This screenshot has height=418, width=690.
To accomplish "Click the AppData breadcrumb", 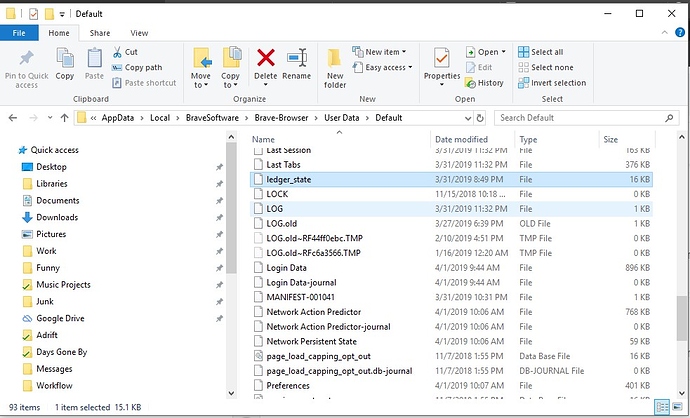I will pyautogui.click(x=117, y=118).
